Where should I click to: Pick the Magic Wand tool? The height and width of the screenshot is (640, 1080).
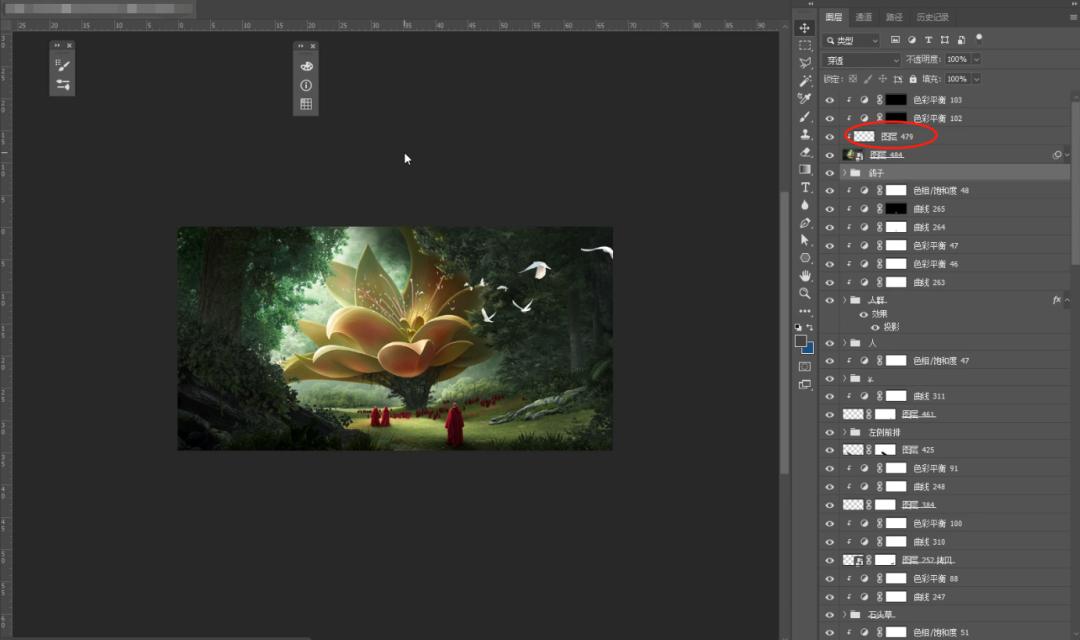click(805, 80)
